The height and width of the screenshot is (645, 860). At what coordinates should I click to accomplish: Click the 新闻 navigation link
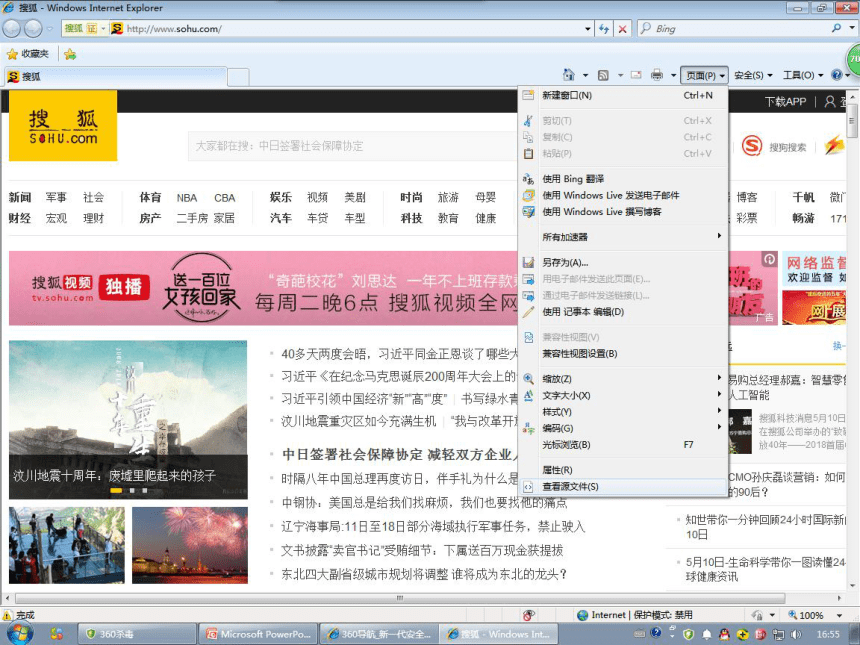(x=20, y=197)
